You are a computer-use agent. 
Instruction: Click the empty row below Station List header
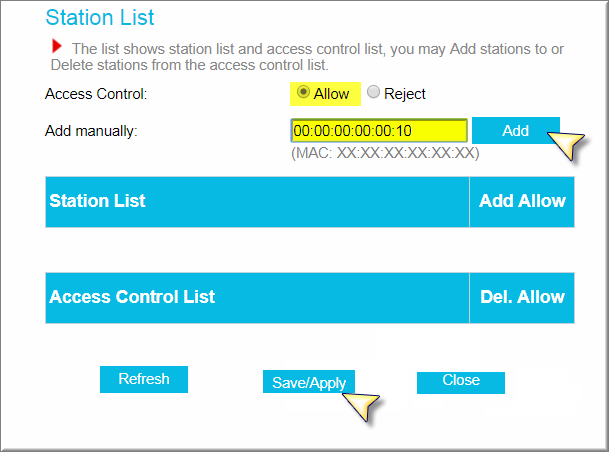click(x=310, y=250)
